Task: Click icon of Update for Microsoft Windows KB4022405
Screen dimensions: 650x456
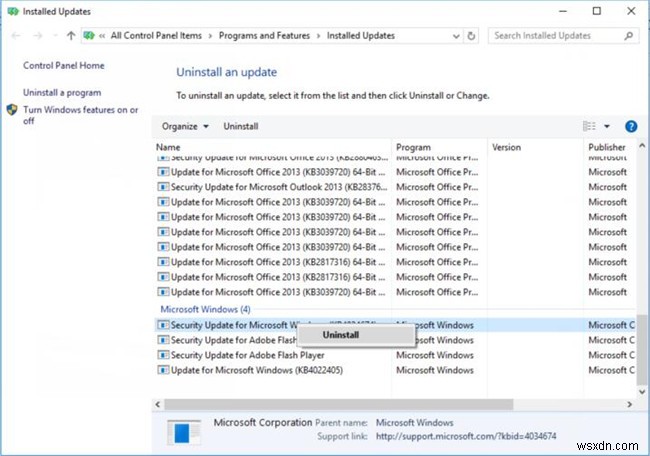Action: [x=163, y=370]
